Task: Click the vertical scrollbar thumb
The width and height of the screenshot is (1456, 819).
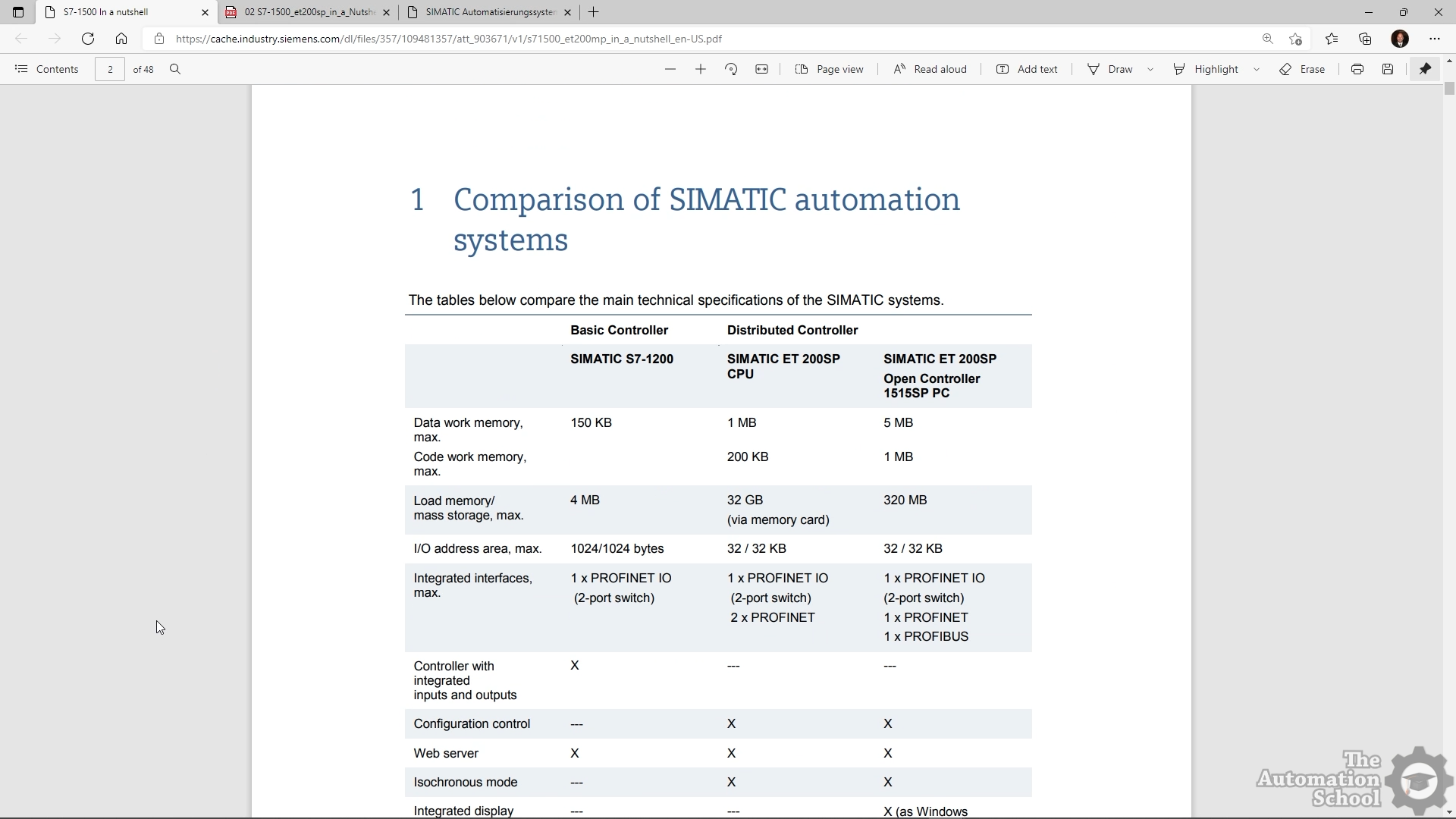Action: click(1449, 88)
